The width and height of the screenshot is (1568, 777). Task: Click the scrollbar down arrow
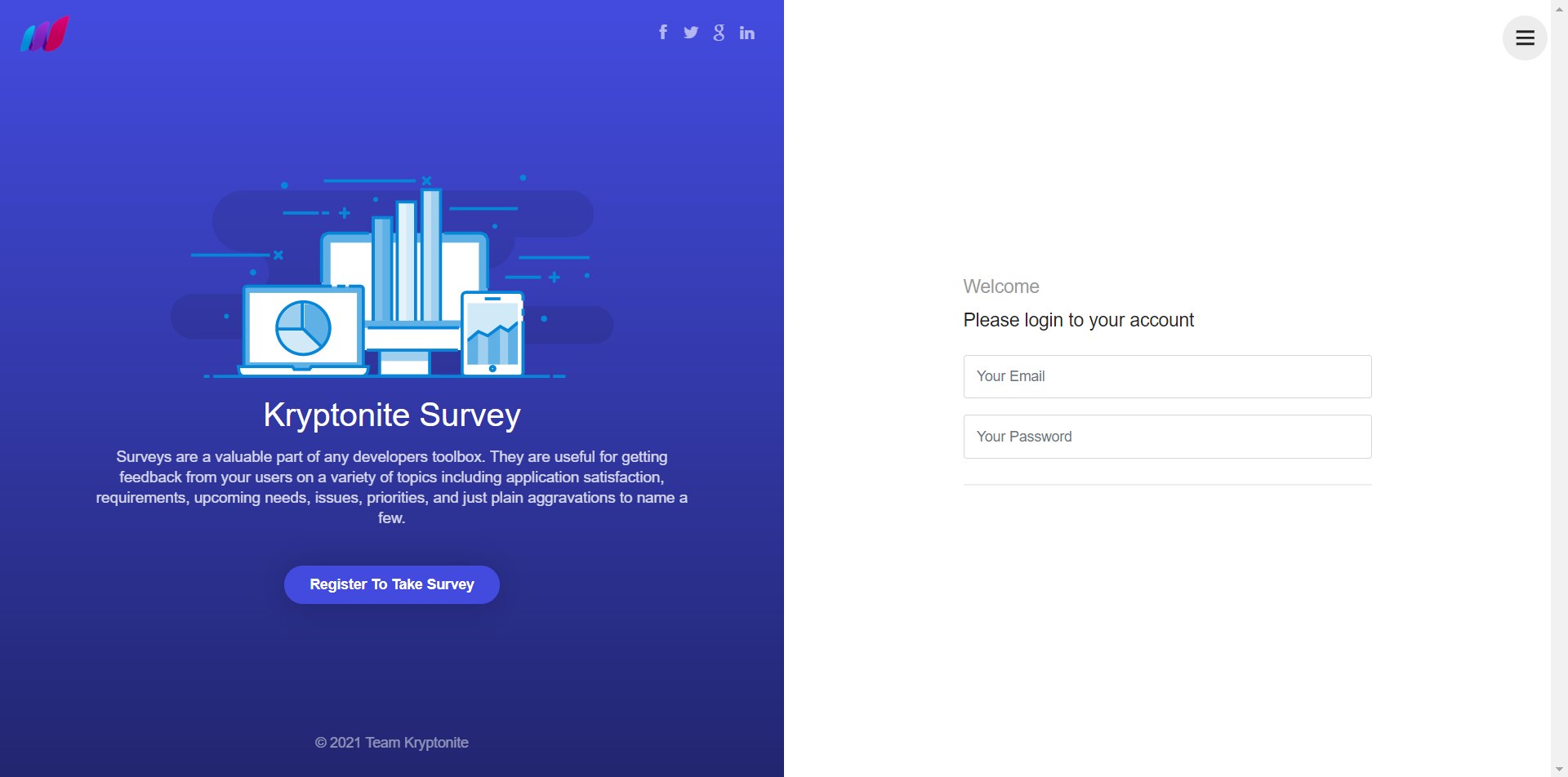point(1559,769)
